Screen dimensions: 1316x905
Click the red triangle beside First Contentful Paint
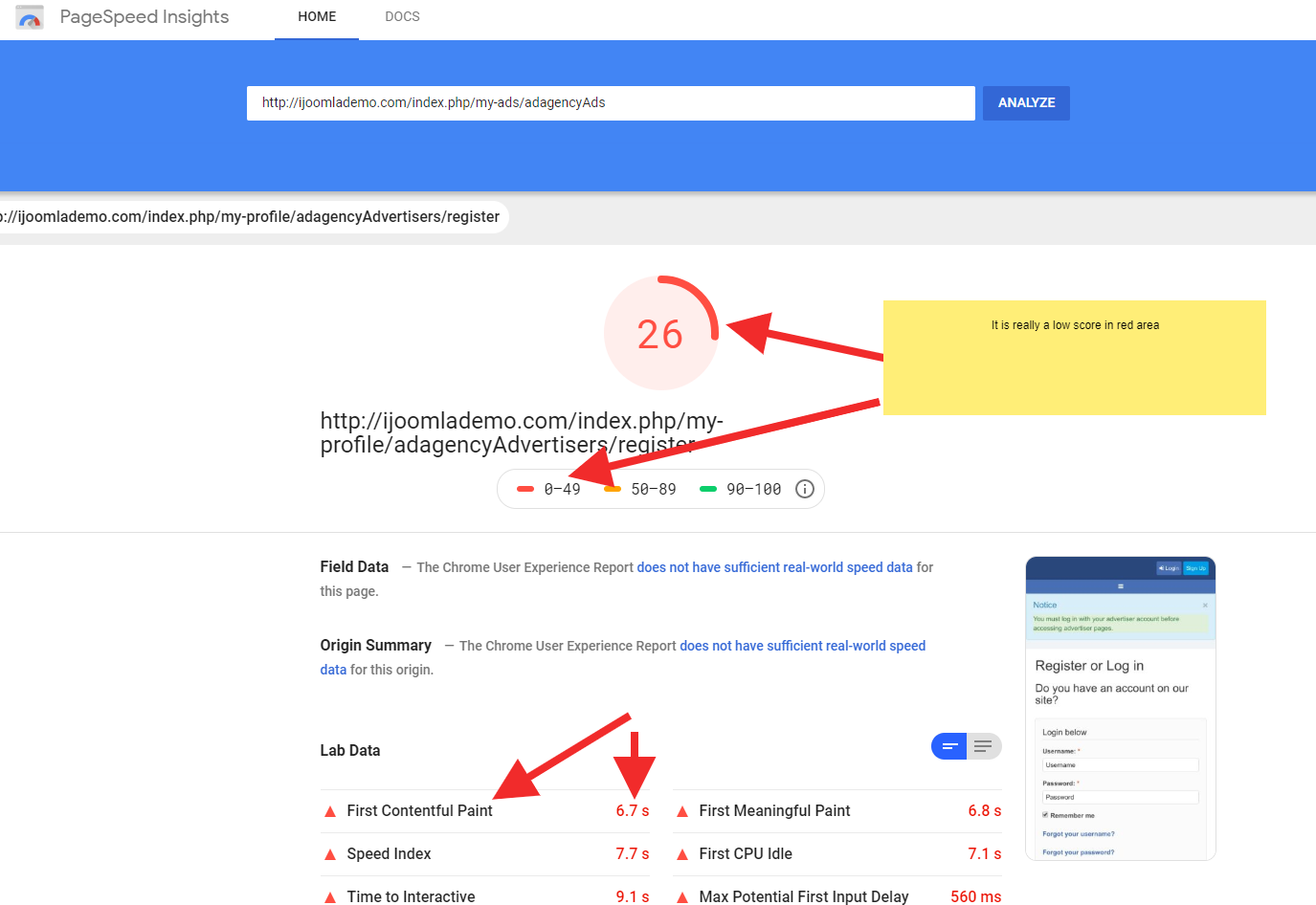coord(330,811)
